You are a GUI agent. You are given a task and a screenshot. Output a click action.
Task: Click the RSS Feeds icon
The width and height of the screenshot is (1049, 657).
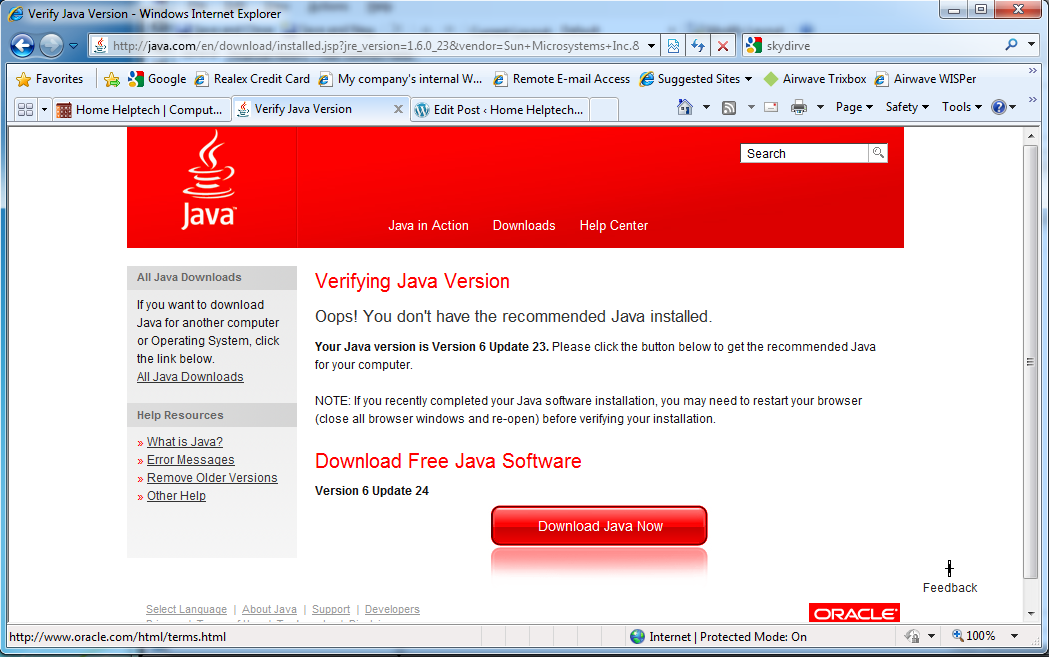(729, 107)
